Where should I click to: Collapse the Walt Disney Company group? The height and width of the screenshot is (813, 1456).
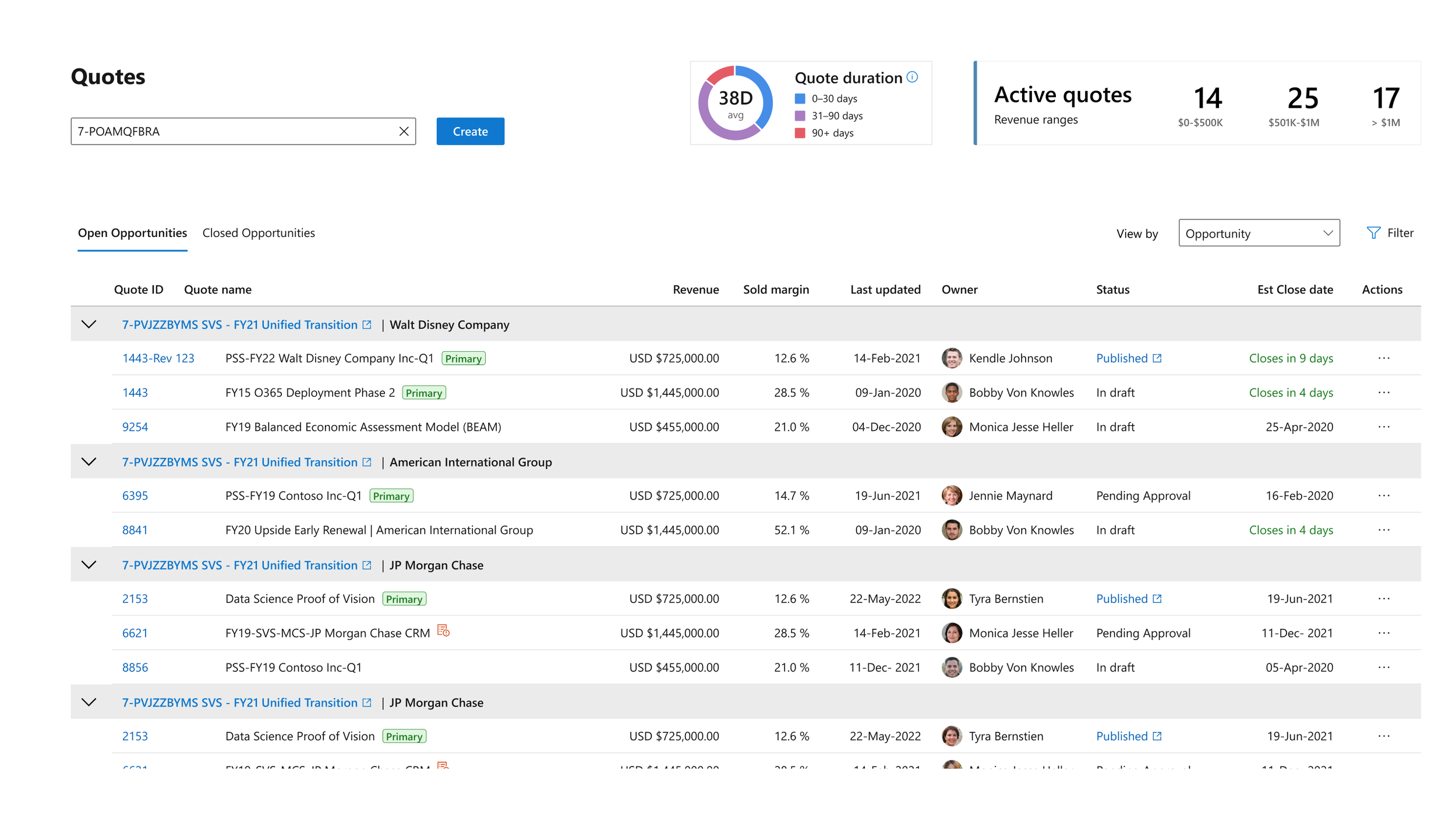tap(89, 324)
